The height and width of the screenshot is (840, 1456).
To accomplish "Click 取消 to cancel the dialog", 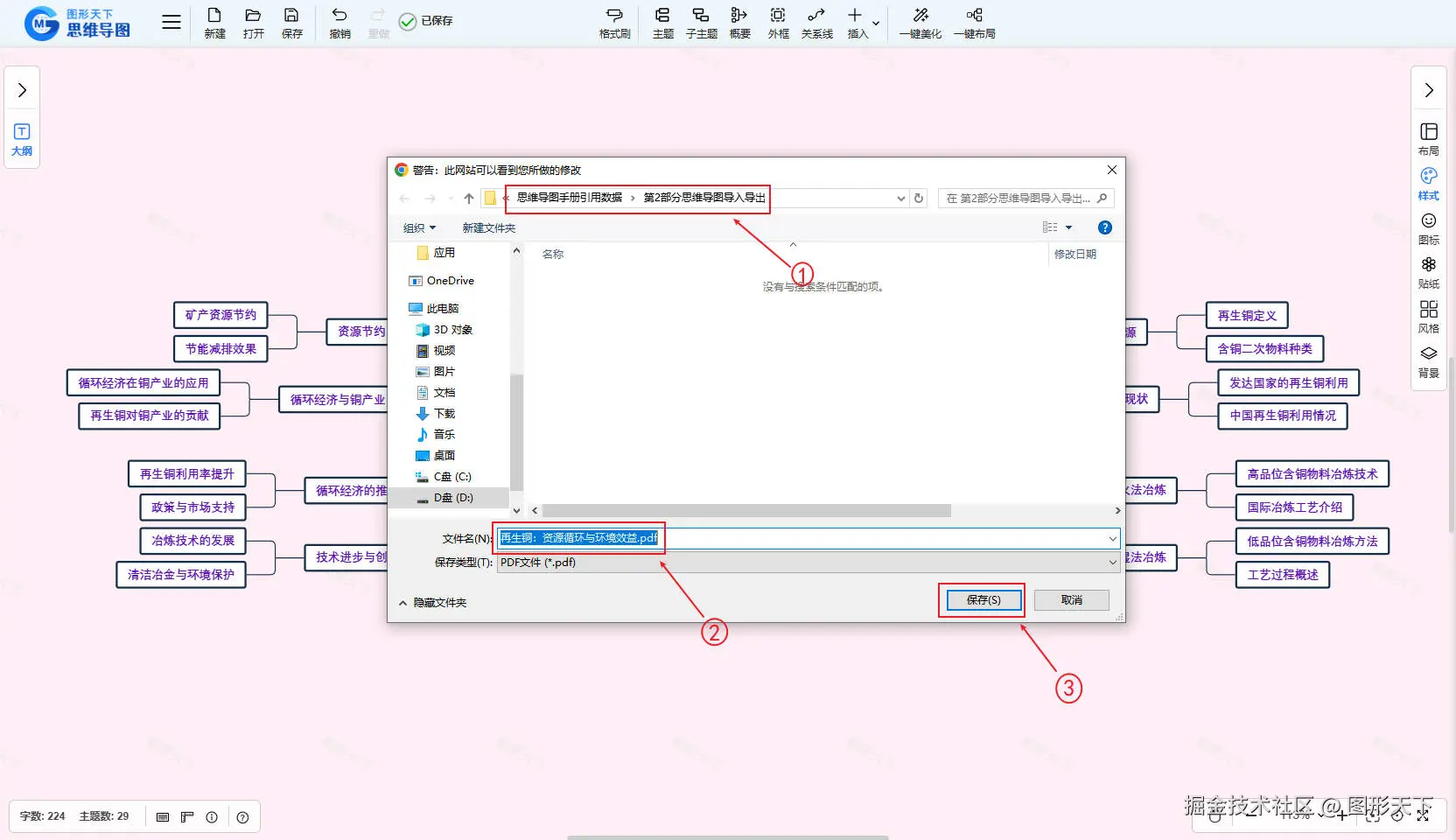I will (x=1072, y=600).
